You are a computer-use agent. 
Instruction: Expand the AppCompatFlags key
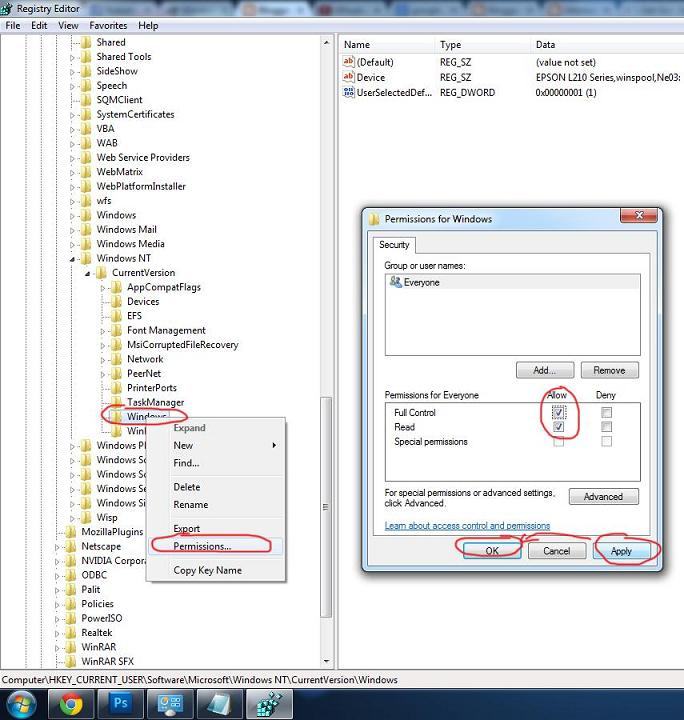click(102, 288)
